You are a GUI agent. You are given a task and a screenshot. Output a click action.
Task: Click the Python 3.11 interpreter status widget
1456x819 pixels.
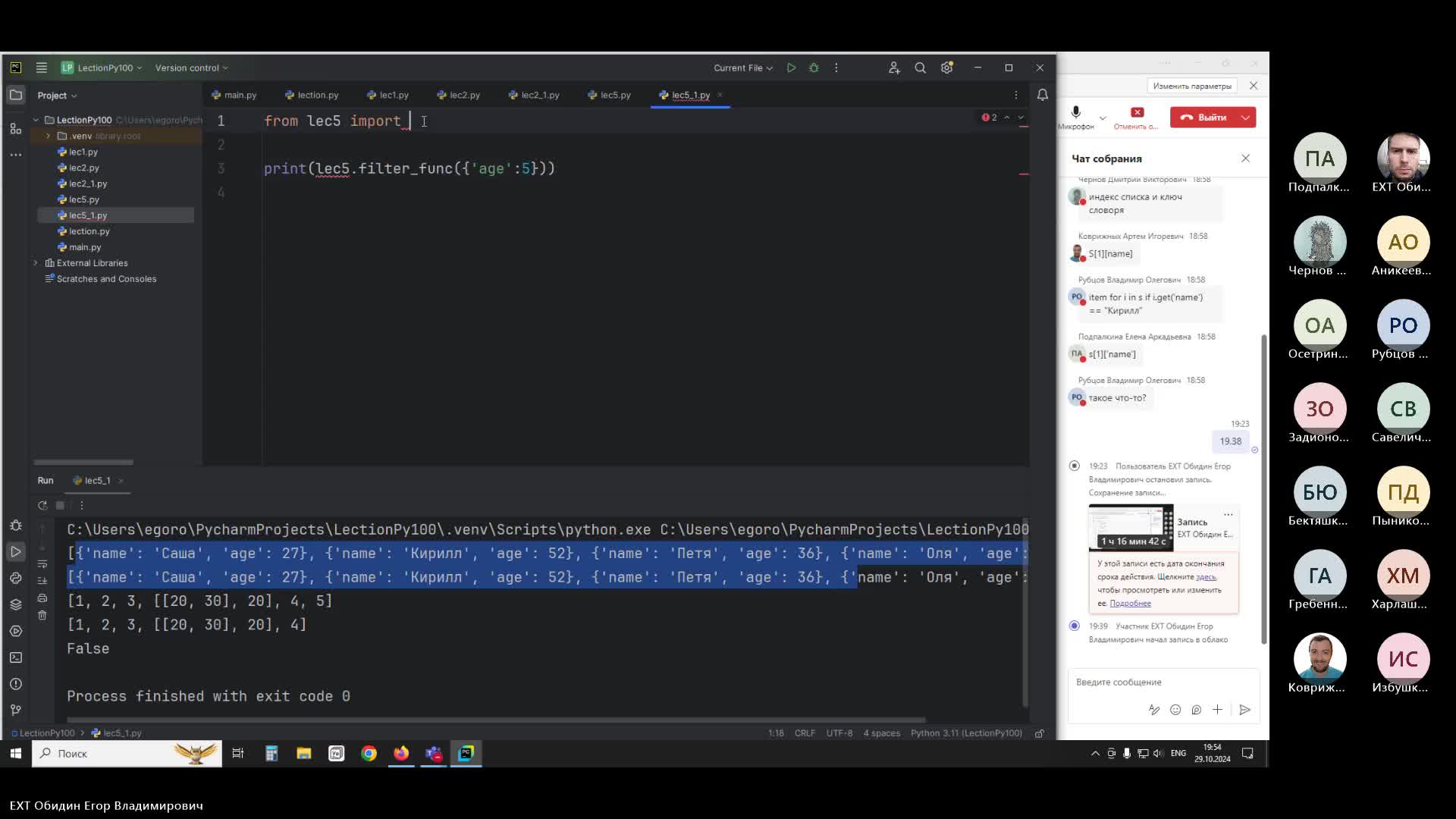(966, 733)
